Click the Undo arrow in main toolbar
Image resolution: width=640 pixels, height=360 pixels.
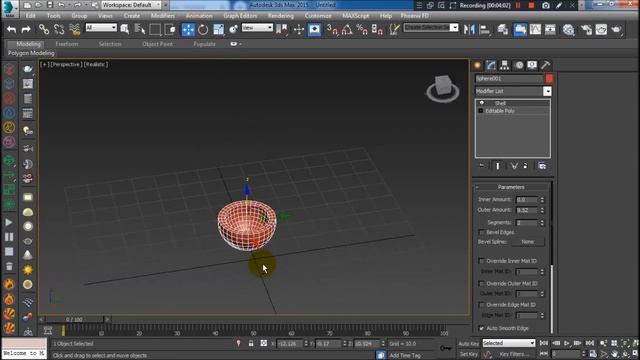point(11,29)
